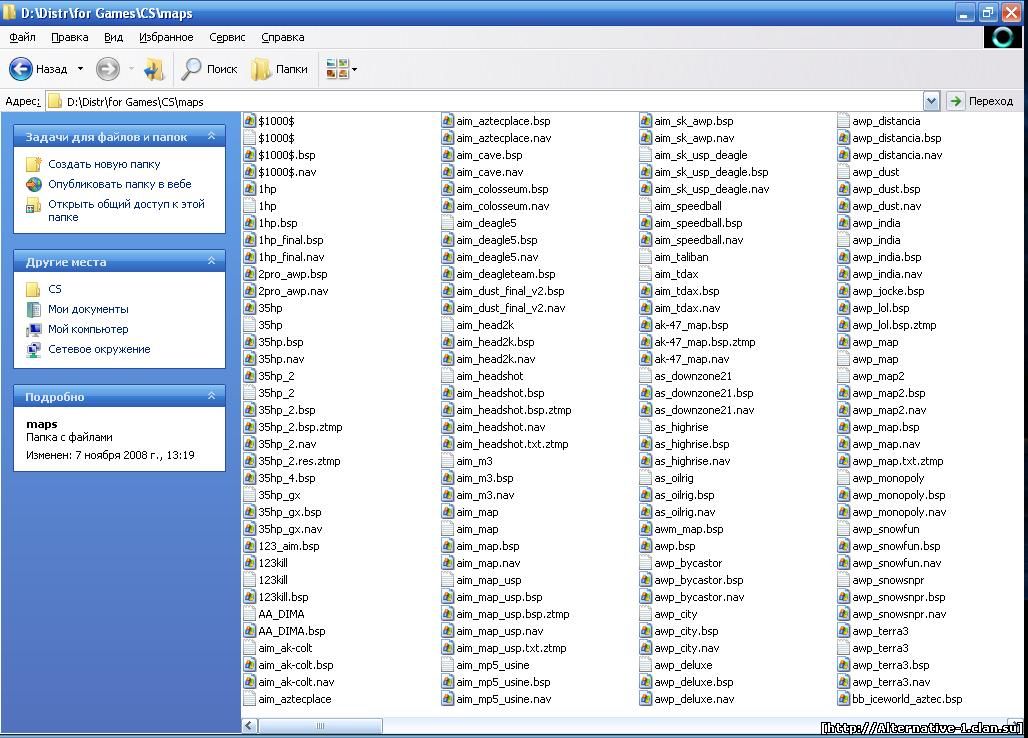This screenshot has width=1028, height=738.
Task: Click the create new folder icon
Action: pos(33,164)
